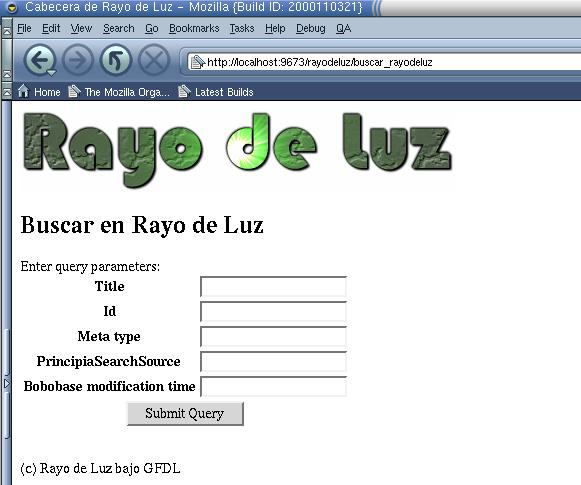Click the '(c) Rayo de Luz bajo GFDL' footer
Screen dimensions: 581x485
[x=100, y=468]
